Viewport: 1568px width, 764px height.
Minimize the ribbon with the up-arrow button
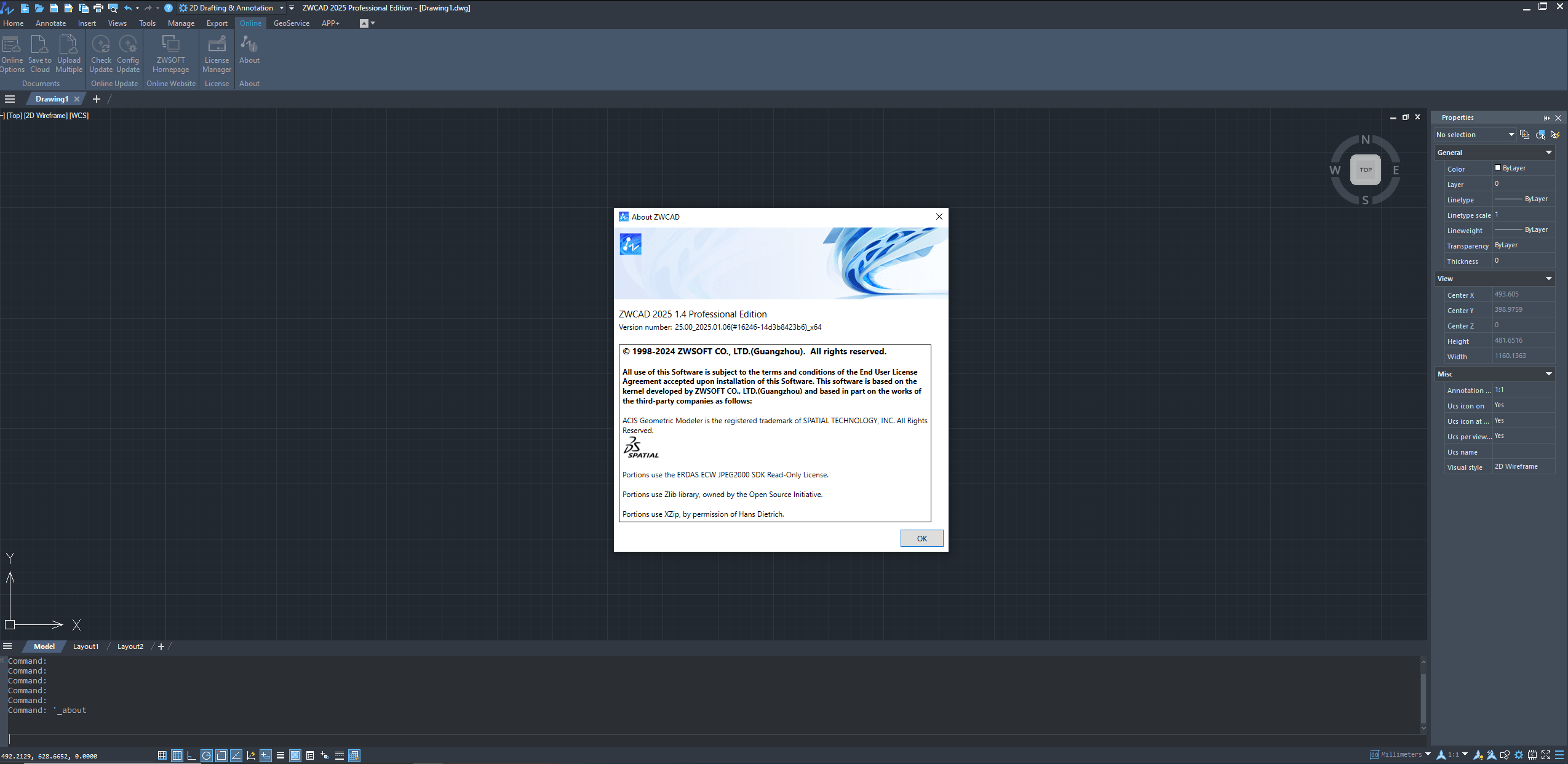[x=364, y=23]
